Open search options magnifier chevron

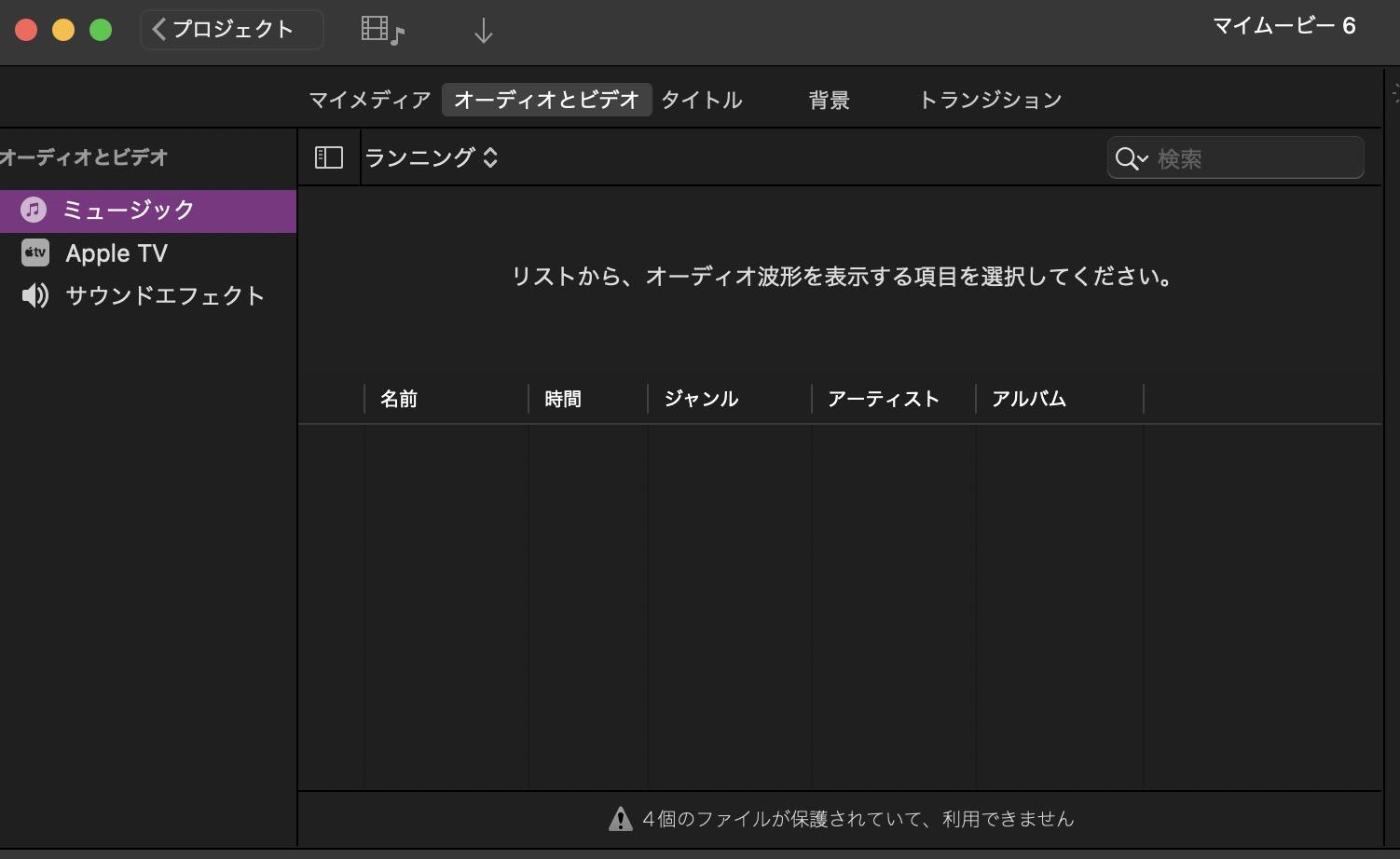tap(1132, 158)
